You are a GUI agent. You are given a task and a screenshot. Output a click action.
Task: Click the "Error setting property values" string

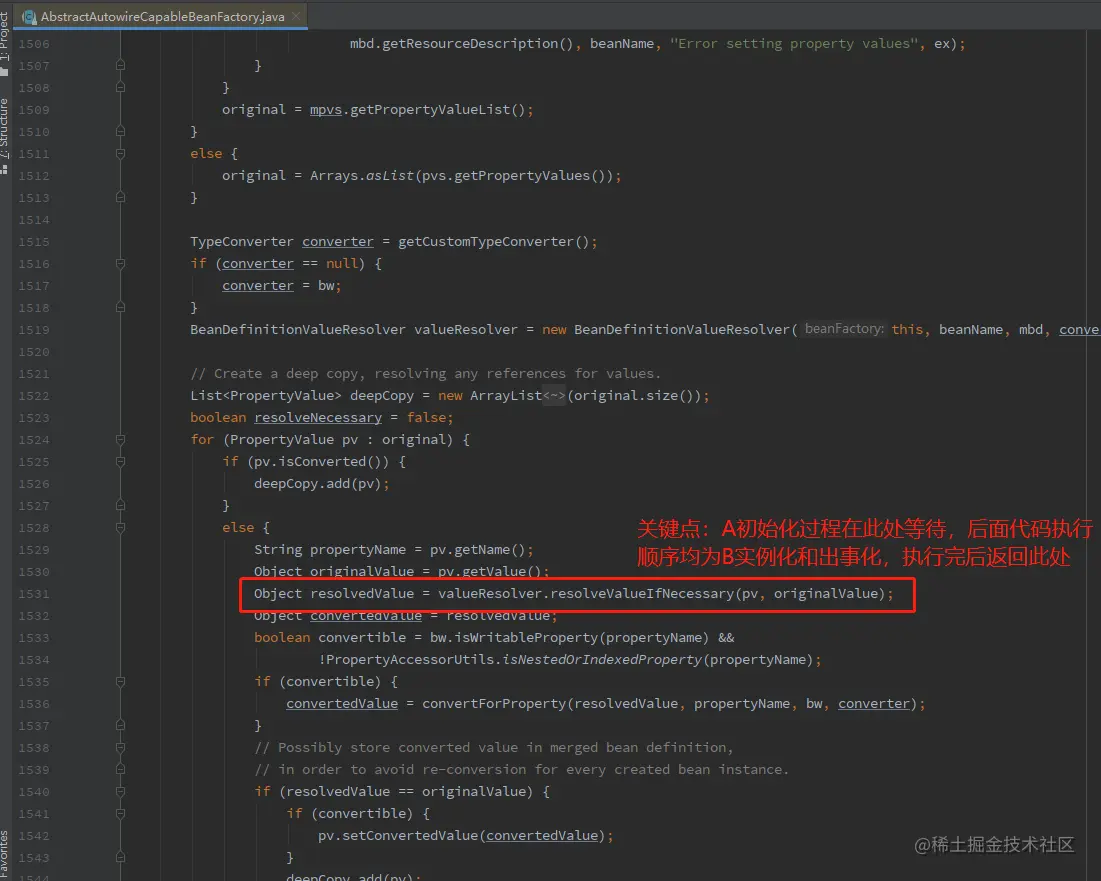click(x=793, y=44)
